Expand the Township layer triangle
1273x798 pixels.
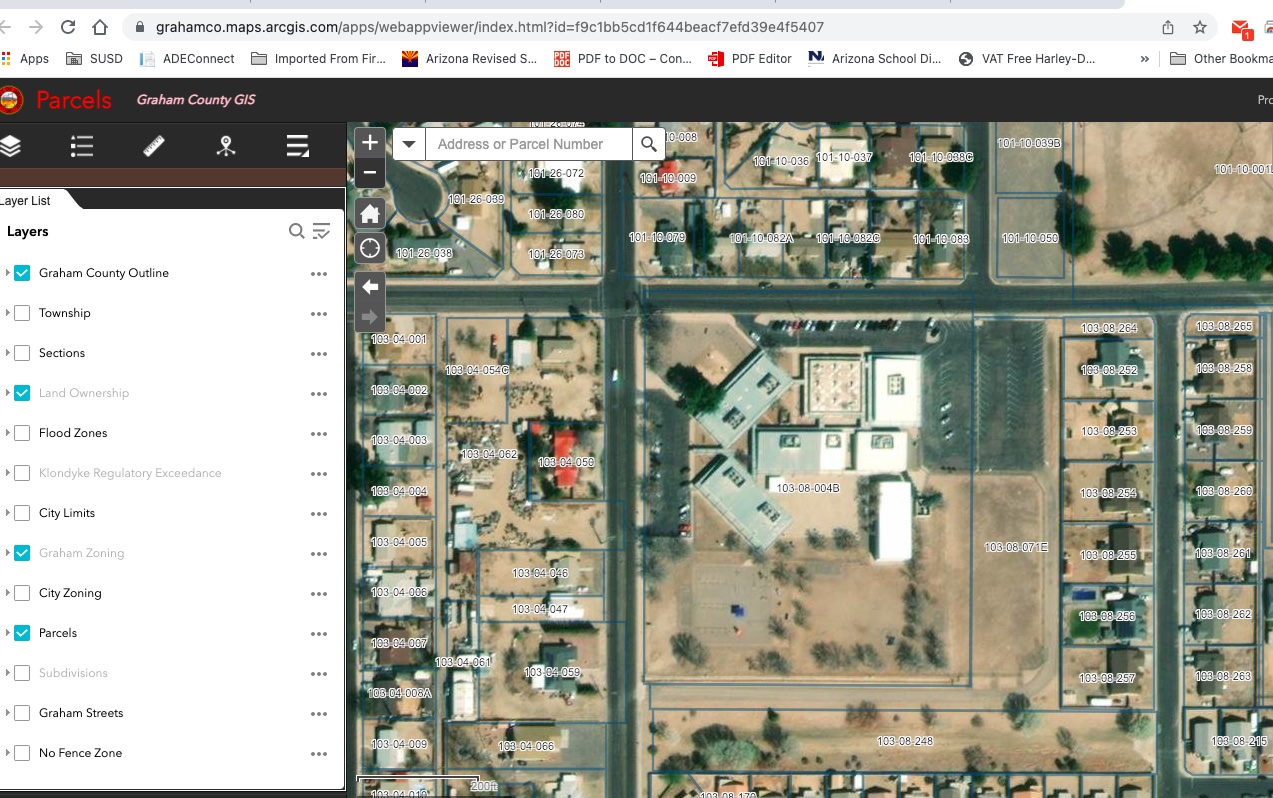[7, 313]
